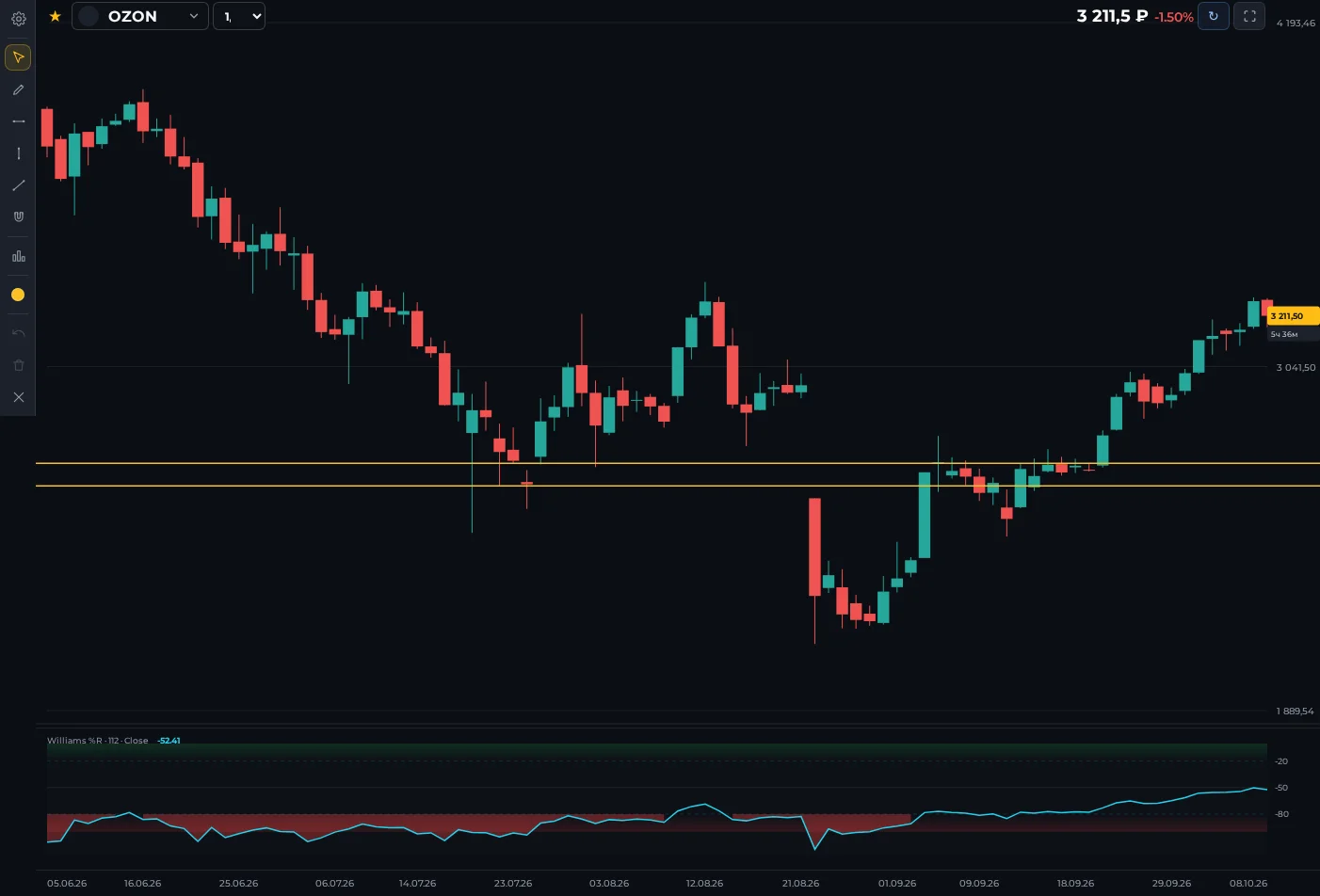Select the horizontal line tool
This screenshot has height=896, width=1320.
[x=18, y=121]
